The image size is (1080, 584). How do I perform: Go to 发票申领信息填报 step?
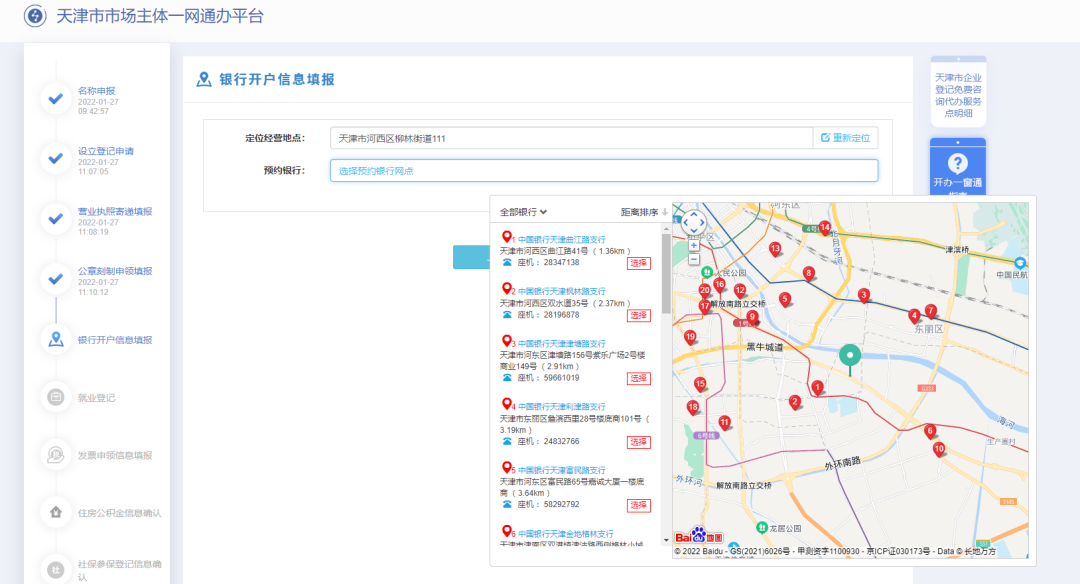click(114, 455)
